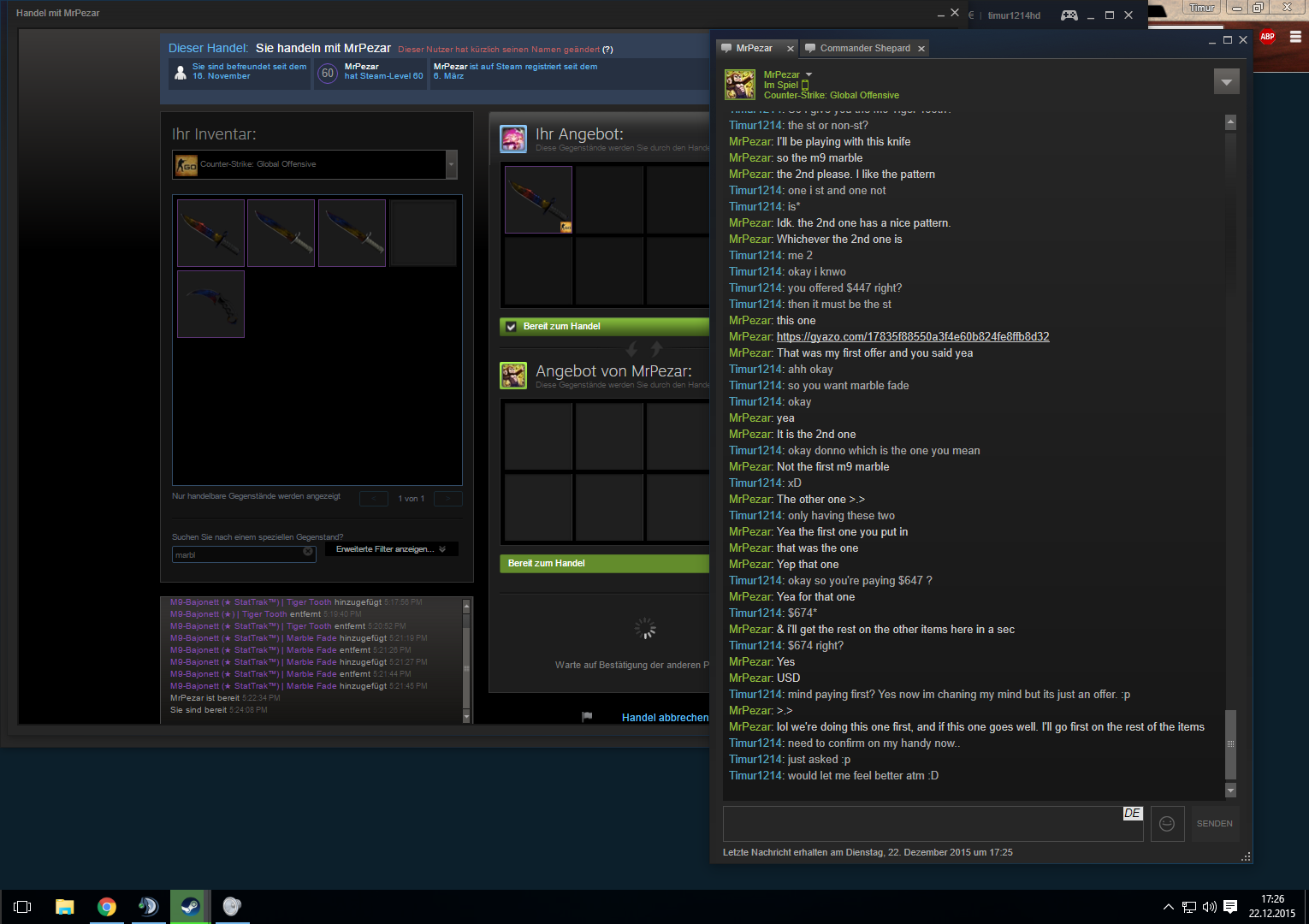Image resolution: width=1309 pixels, height=924 pixels.
Task: Select the MrPezar chat tab
Action: 754,49
